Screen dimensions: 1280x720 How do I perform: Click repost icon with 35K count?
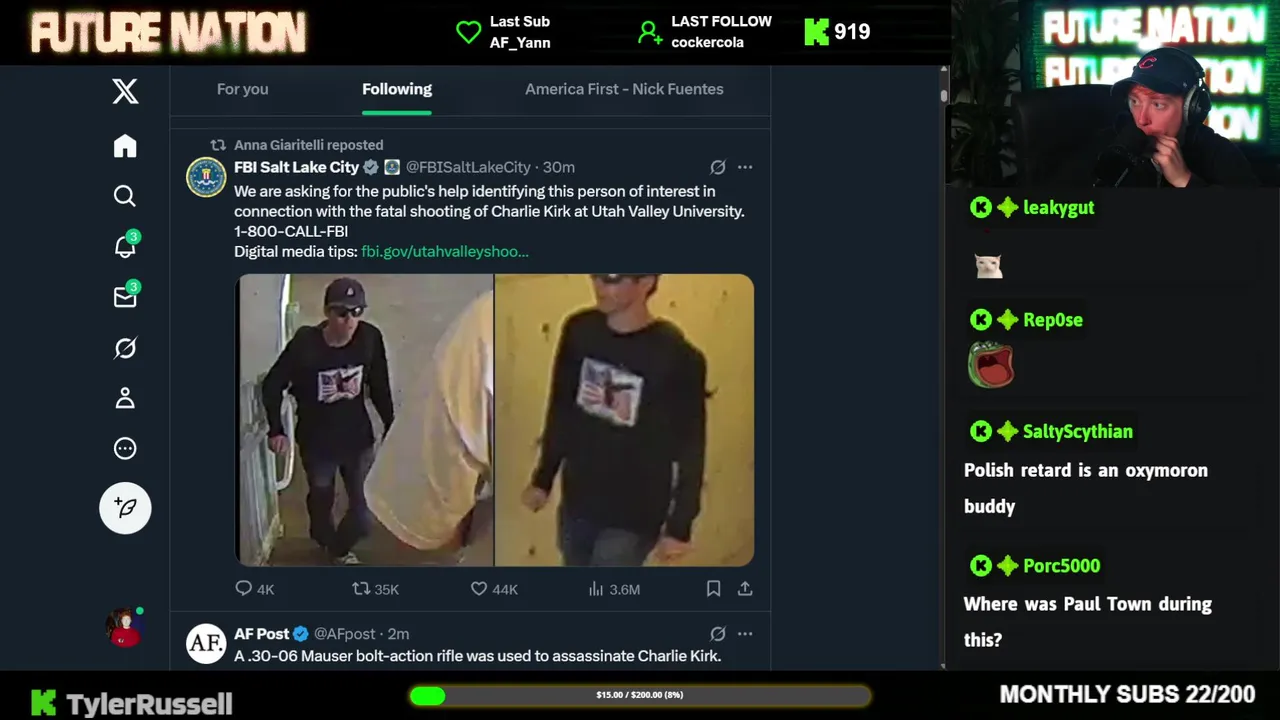point(362,589)
